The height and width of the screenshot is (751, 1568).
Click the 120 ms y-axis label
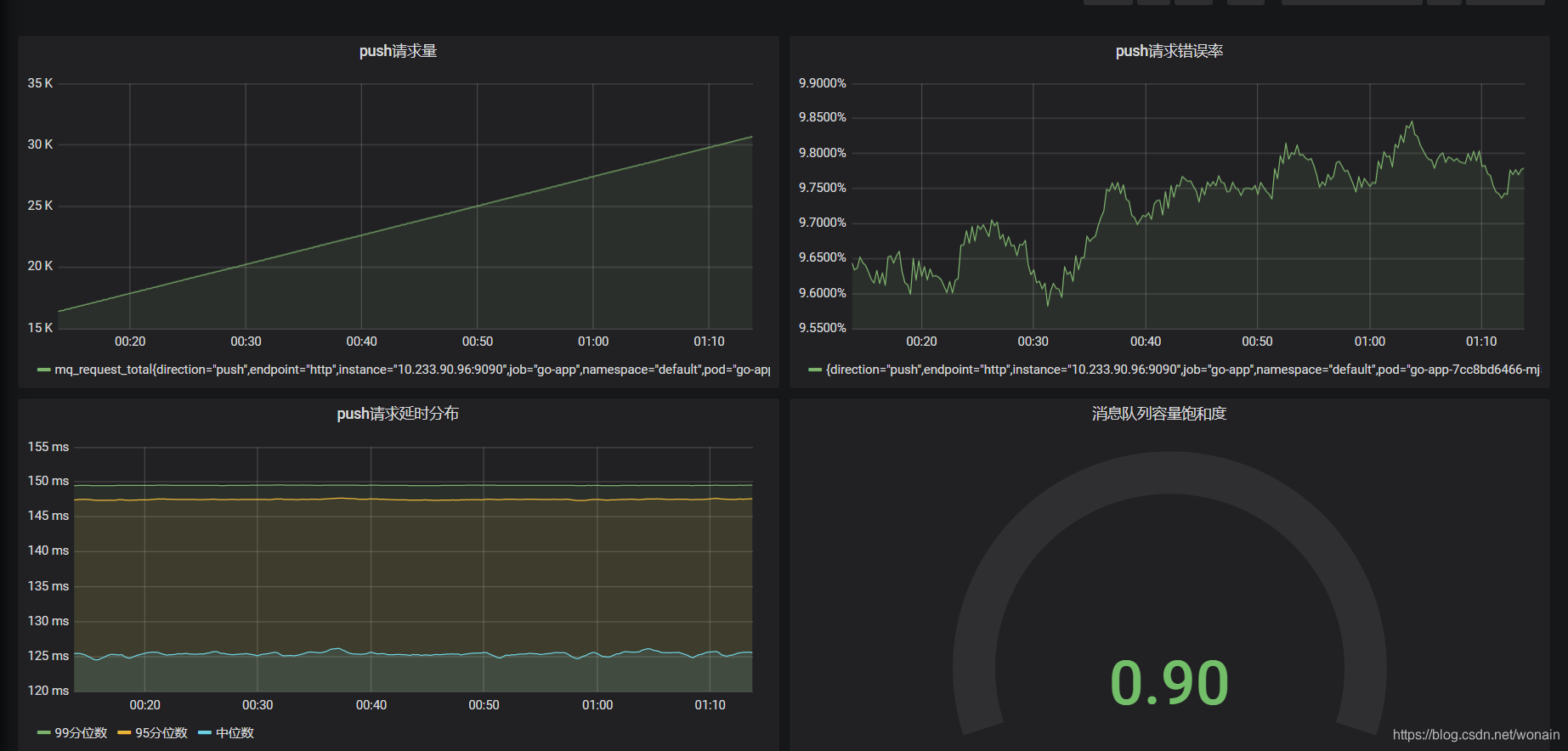click(x=48, y=691)
